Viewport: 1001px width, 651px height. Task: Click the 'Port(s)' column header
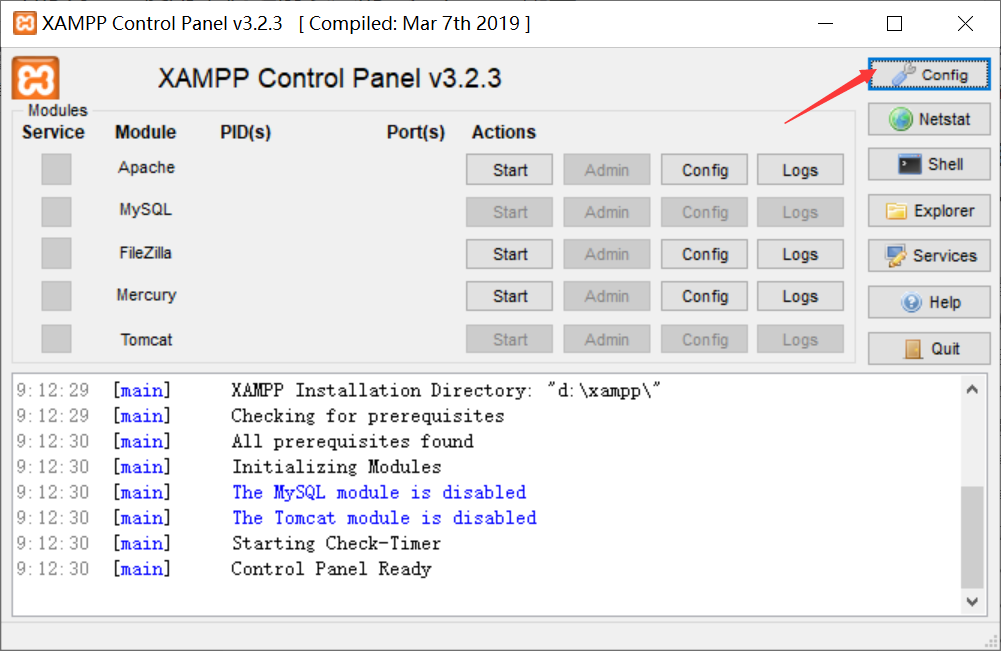point(416,132)
